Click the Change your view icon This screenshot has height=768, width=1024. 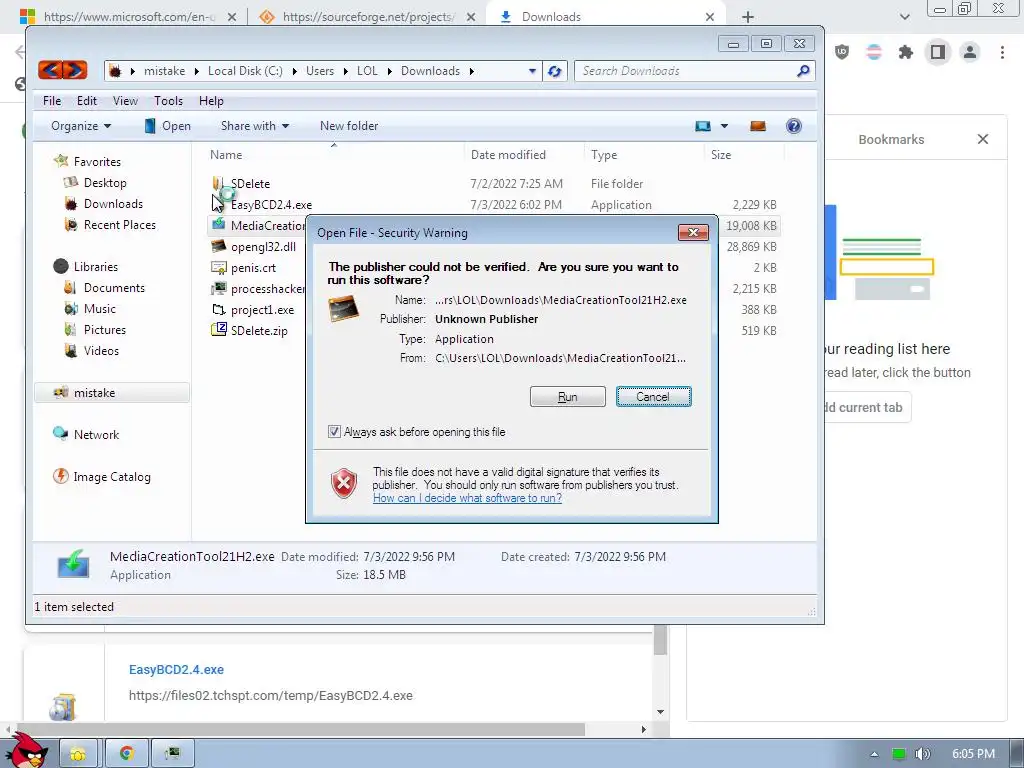pyautogui.click(x=703, y=126)
